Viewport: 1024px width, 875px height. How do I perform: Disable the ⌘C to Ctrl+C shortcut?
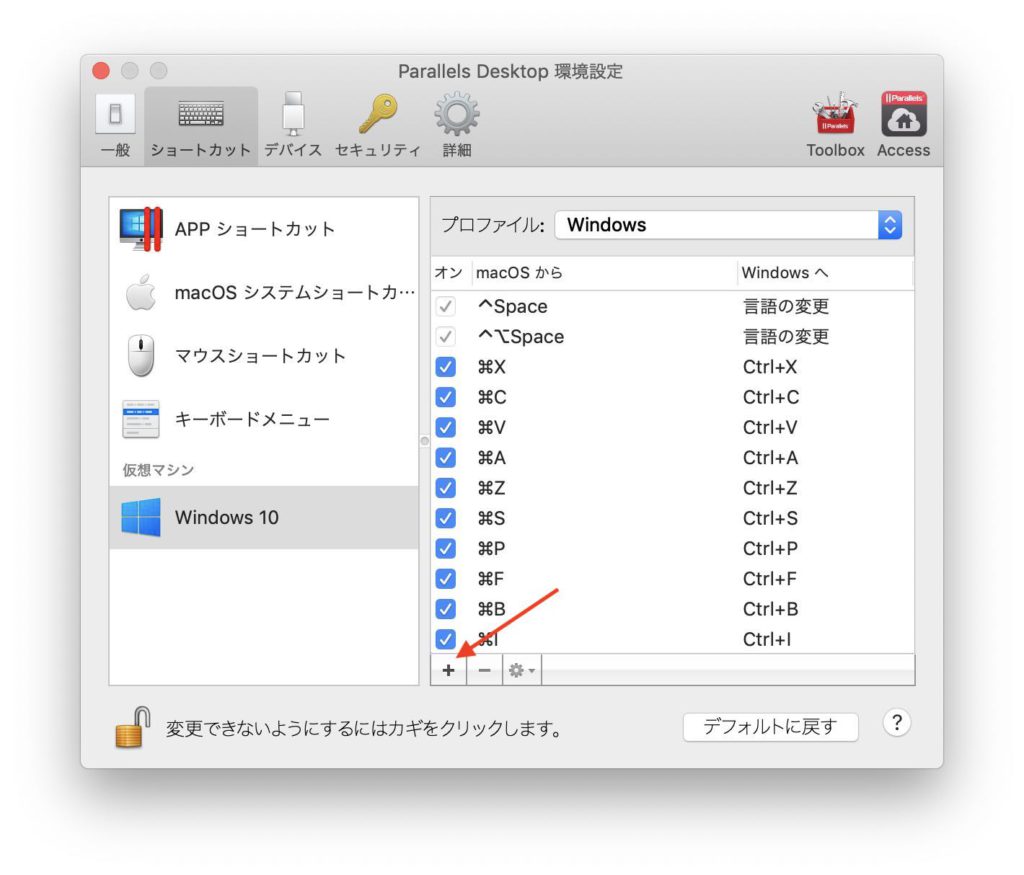click(445, 397)
